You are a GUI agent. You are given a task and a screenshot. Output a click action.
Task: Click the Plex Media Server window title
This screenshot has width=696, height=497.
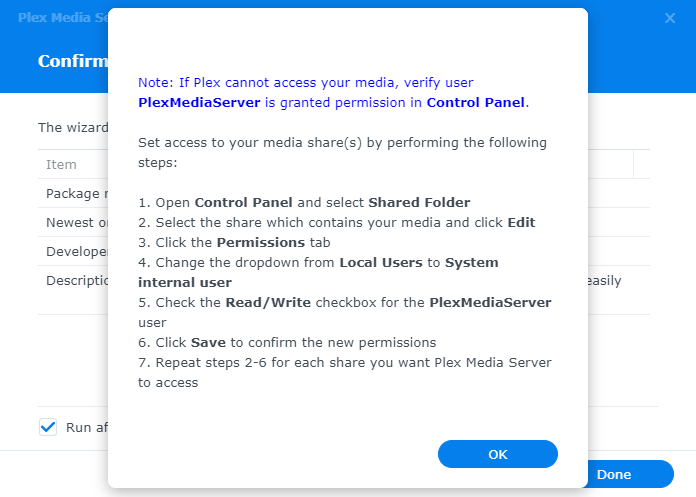[63, 17]
